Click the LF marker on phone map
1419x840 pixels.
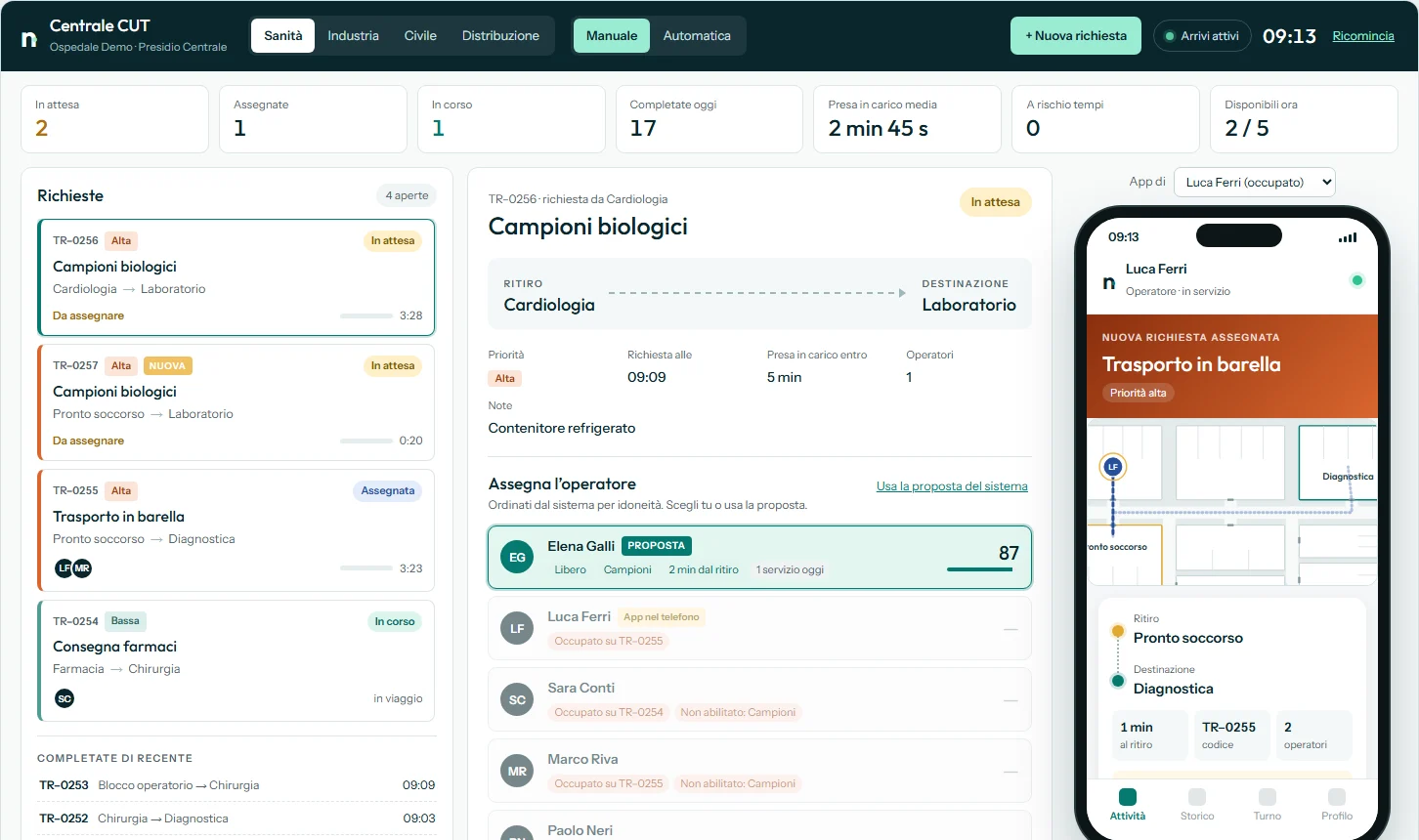[x=1112, y=467]
